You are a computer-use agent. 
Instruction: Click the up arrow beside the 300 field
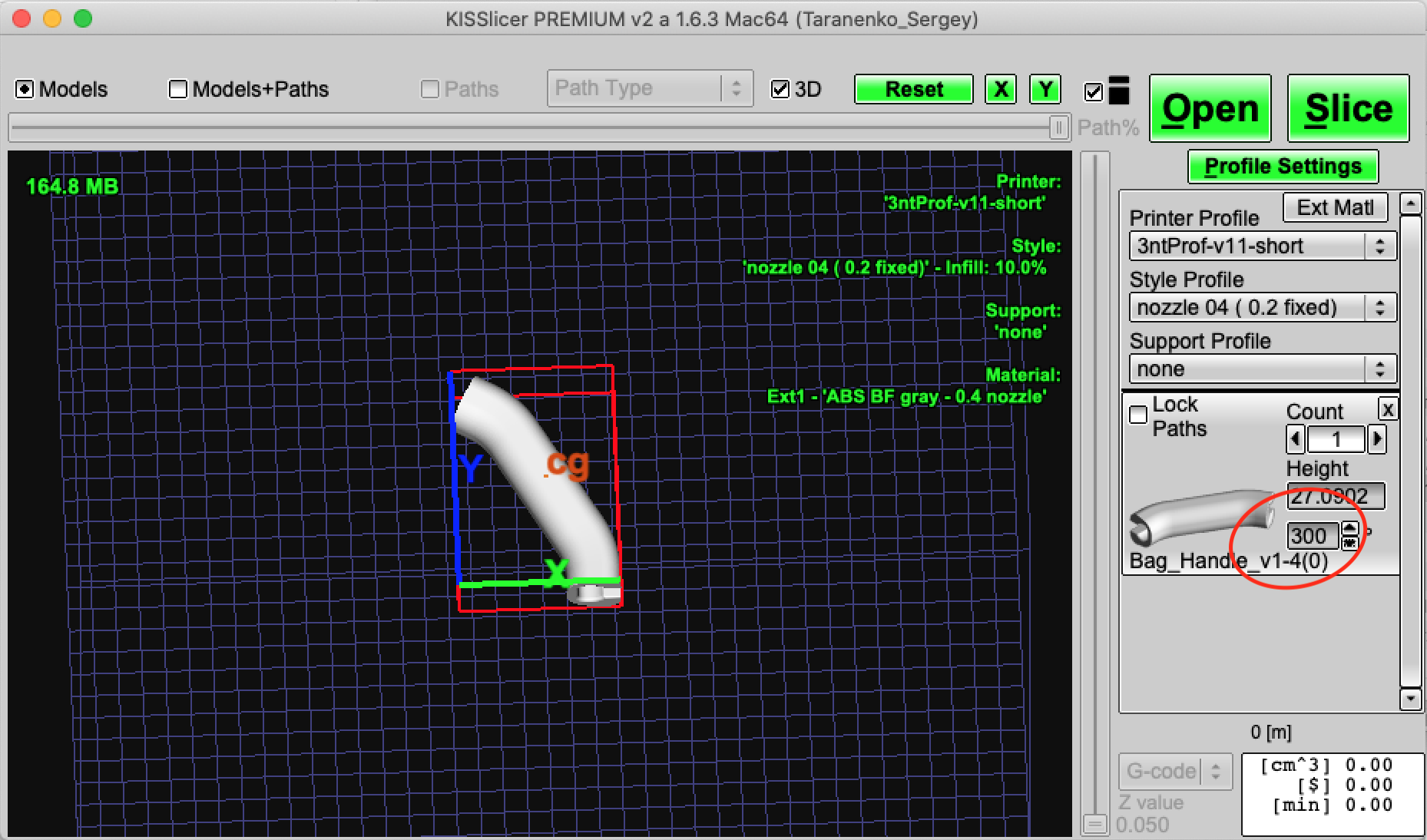click(x=1349, y=528)
